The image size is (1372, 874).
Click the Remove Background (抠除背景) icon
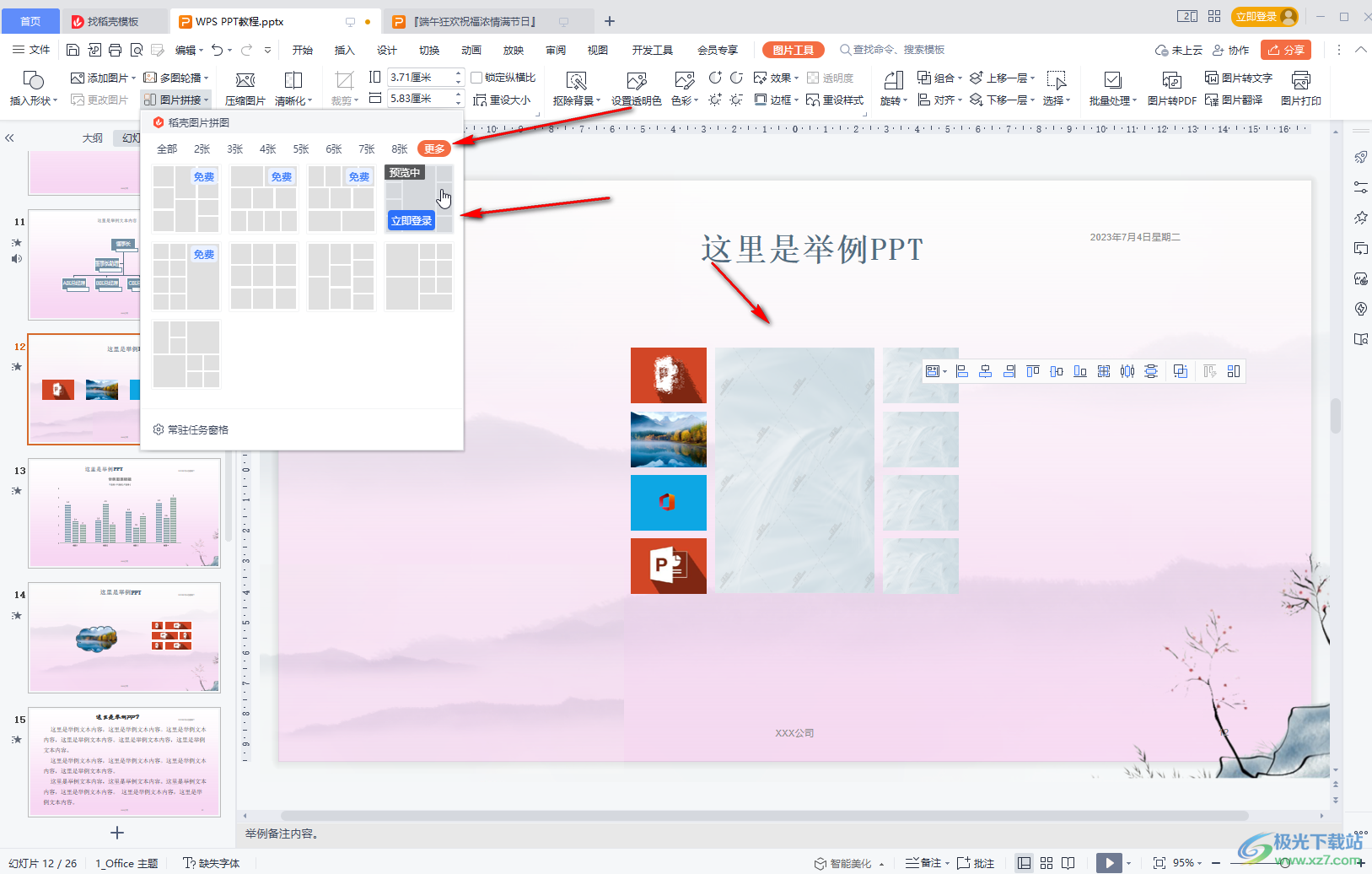coord(576,80)
